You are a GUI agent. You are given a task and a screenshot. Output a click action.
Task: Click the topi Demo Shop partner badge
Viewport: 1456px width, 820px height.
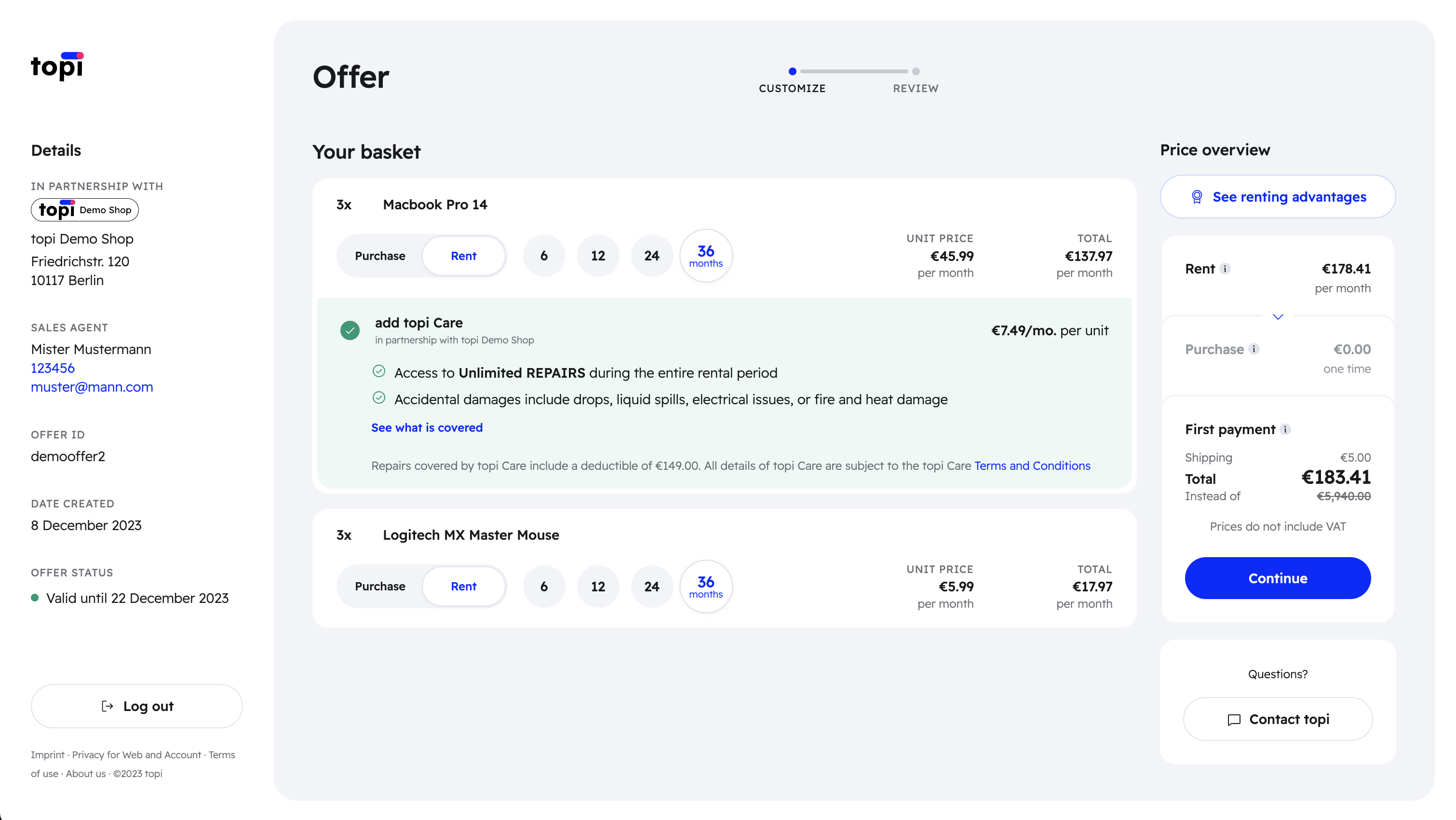85,210
